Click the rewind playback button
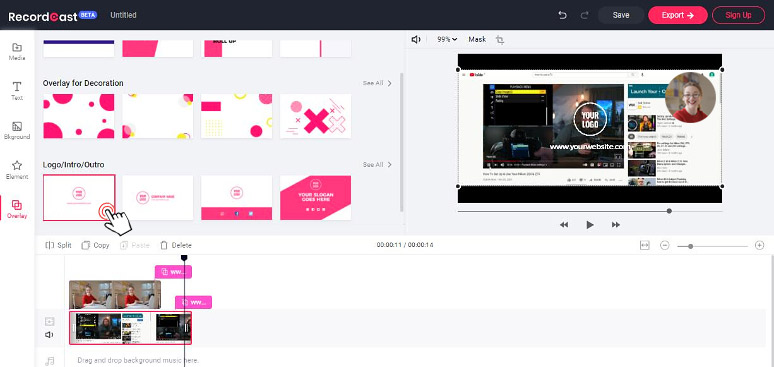The width and height of the screenshot is (774, 367). (564, 225)
